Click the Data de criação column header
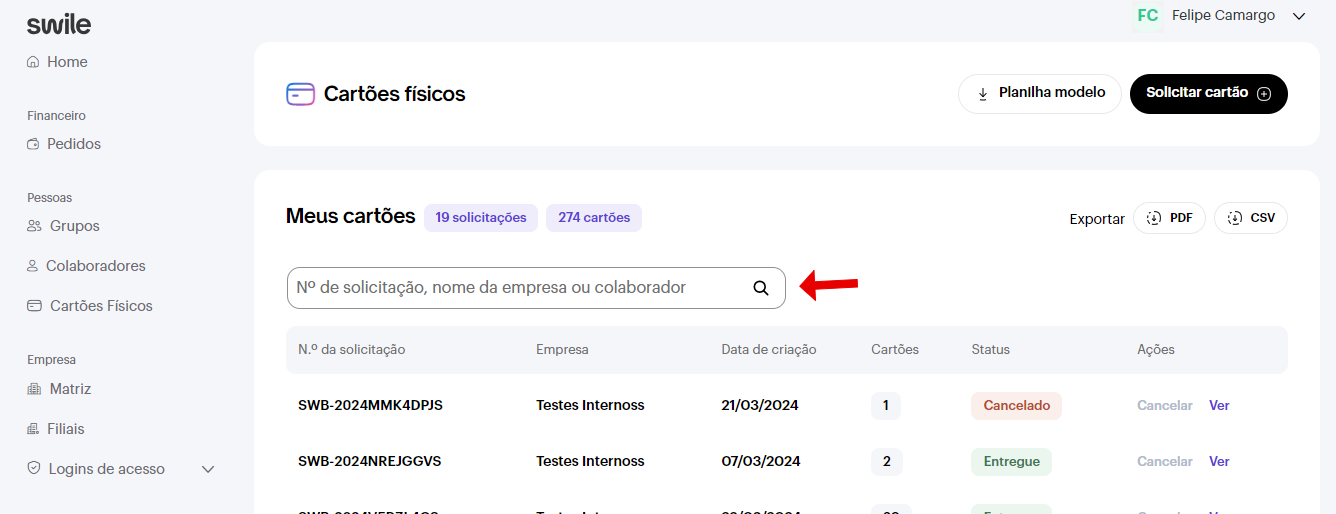 click(769, 350)
